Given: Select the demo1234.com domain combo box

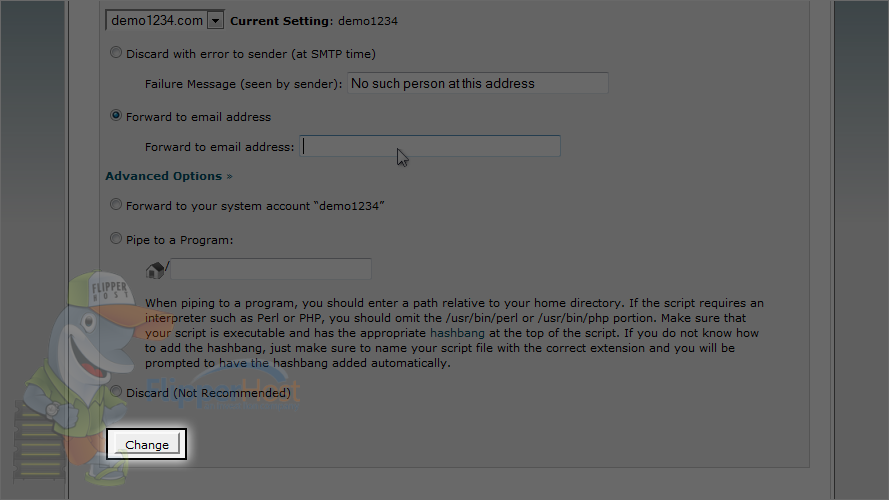Looking at the screenshot, I should point(164,21).
